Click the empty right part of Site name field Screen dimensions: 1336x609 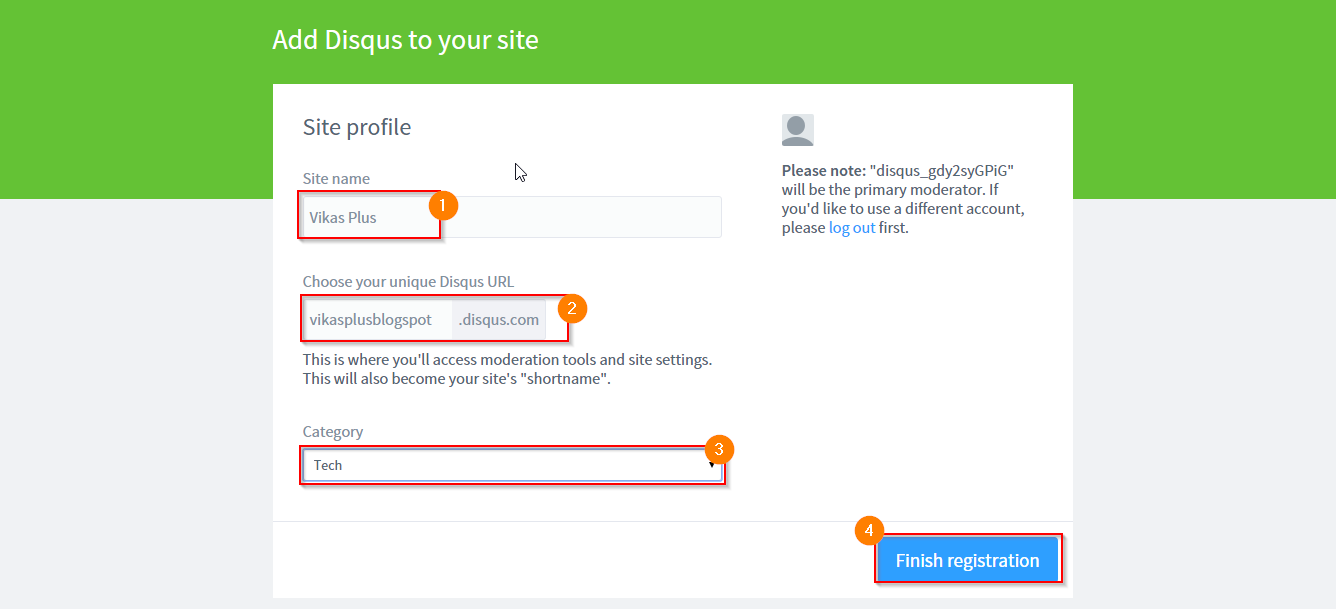[590, 217]
